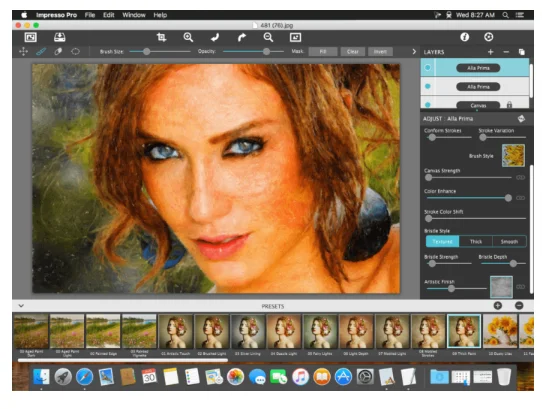The image size is (542, 409).
Task: Click the link icon beside Color Enhance
Action: click(x=520, y=198)
